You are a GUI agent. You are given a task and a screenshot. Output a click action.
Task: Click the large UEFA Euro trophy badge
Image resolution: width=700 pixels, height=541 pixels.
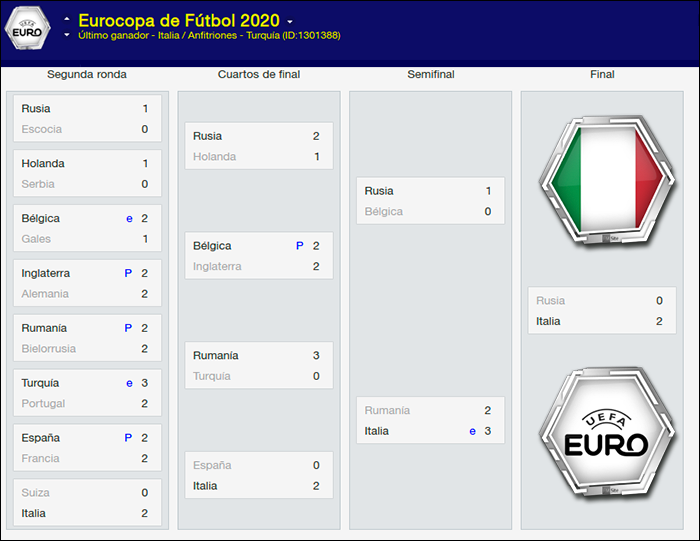pos(607,433)
